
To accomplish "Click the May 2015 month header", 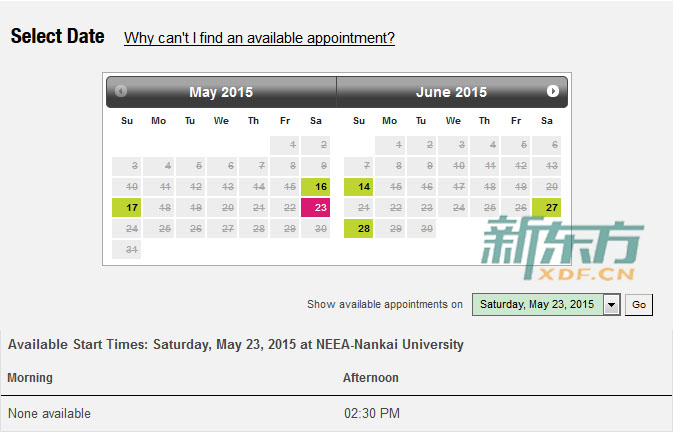I will (x=221, y=92).
